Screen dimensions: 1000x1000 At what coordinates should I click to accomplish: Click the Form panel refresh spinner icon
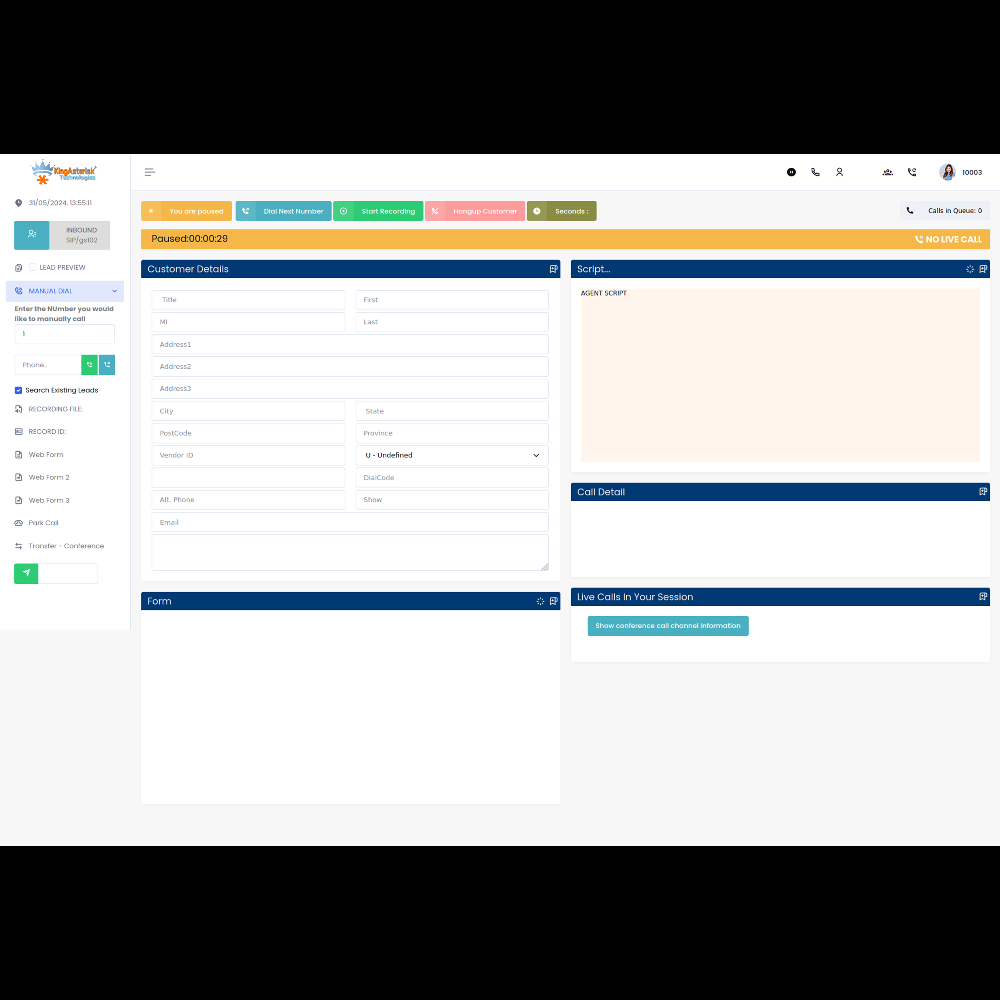coord(540,601)
